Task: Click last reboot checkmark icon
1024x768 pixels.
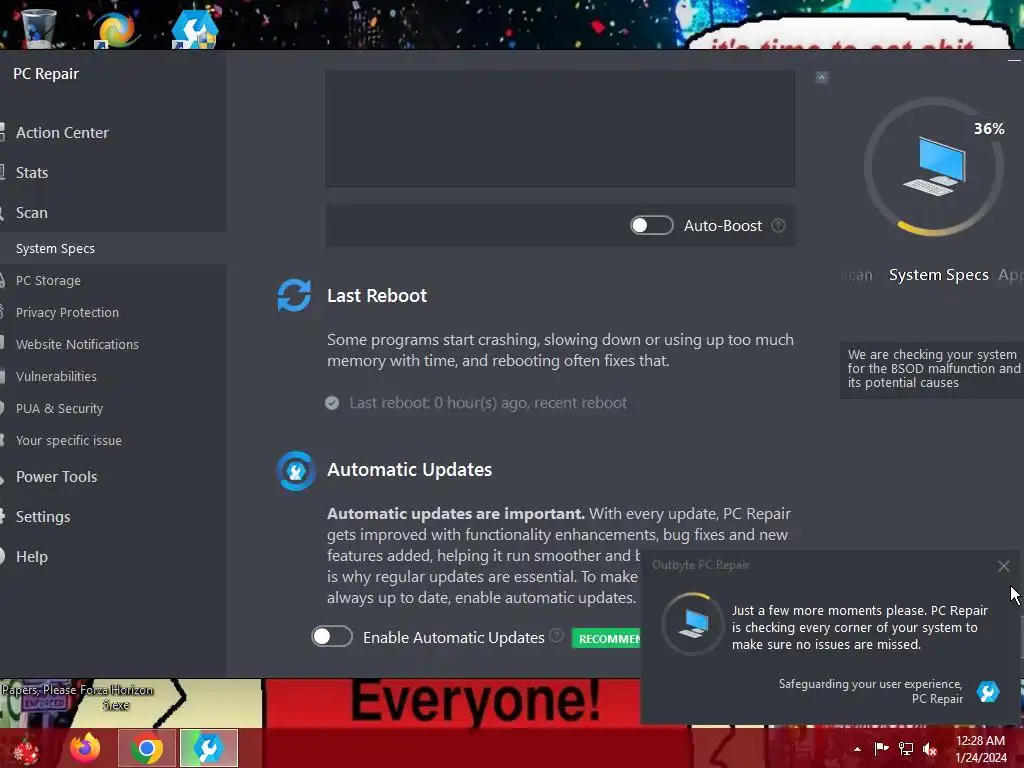Action: pos(332,403)
